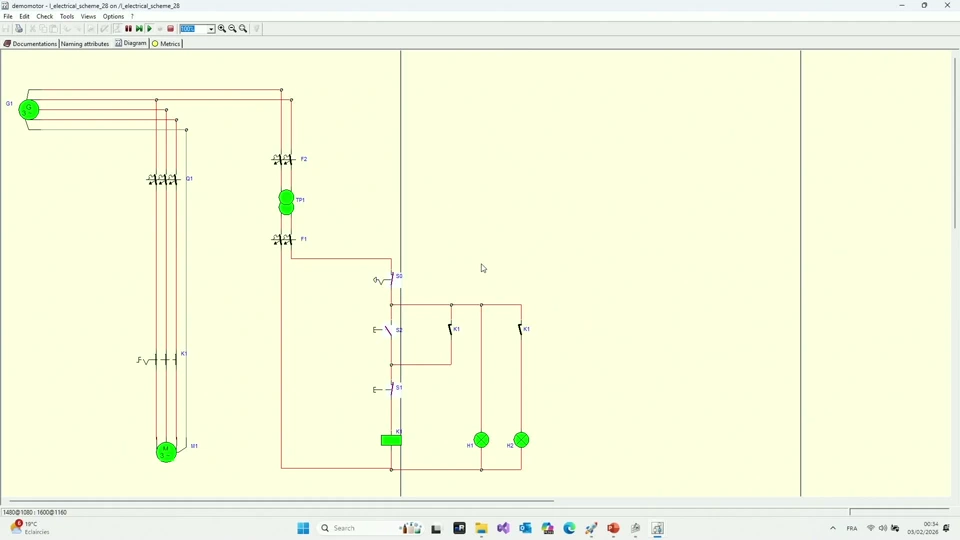This screenshot has width=960, height=540.
Task: Open the Tools menu
Action: click(67, 17)
